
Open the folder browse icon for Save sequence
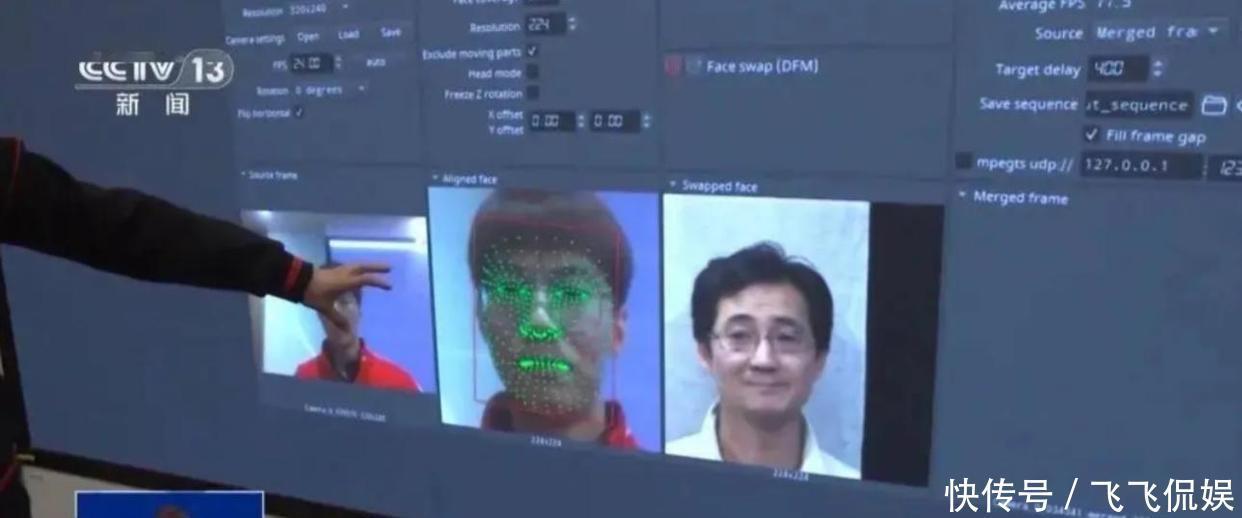coord(1212,105)
